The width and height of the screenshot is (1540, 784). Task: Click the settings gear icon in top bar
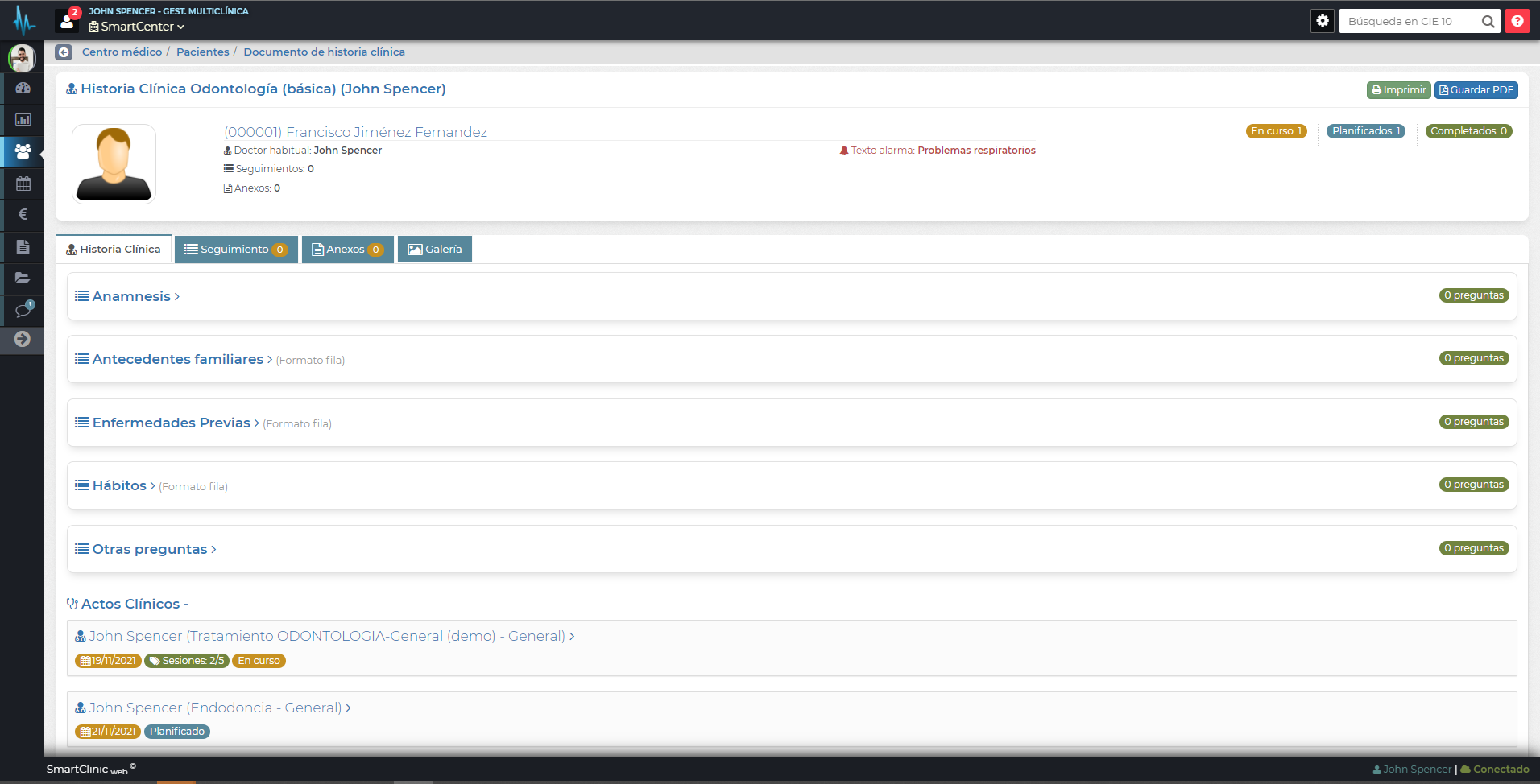click(x=1322, y=21)
